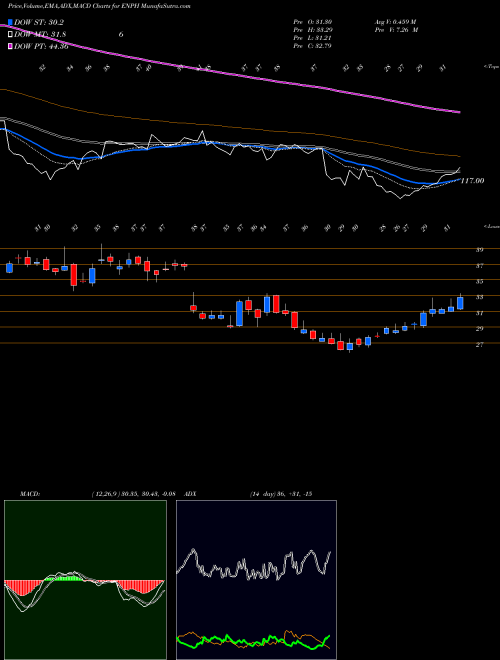This screenshot has width=500, height=660.
Task: Click the '<Lows' label right of the price chart
Action: [491, 226]
